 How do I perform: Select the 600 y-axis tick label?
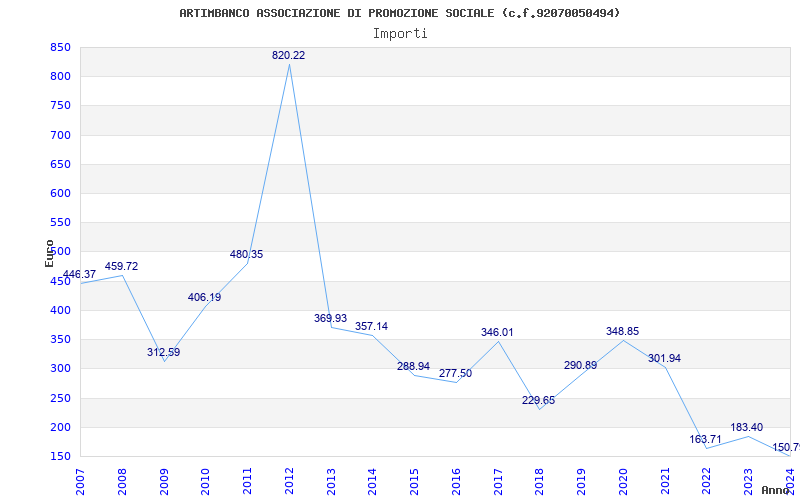coord(60,193)
